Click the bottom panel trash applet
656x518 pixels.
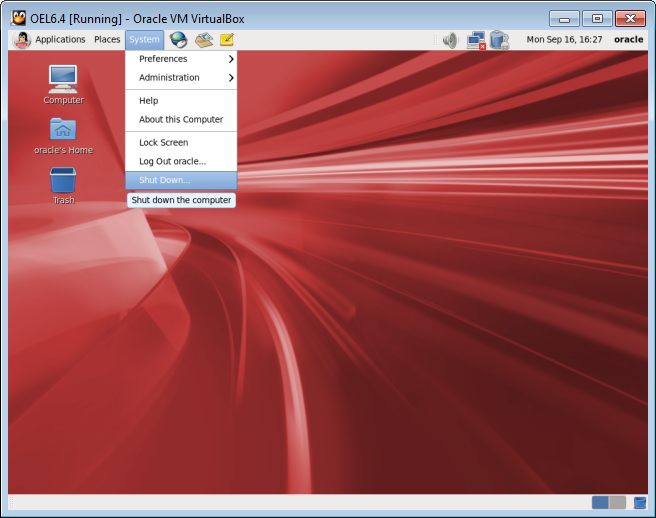(640, 503)
